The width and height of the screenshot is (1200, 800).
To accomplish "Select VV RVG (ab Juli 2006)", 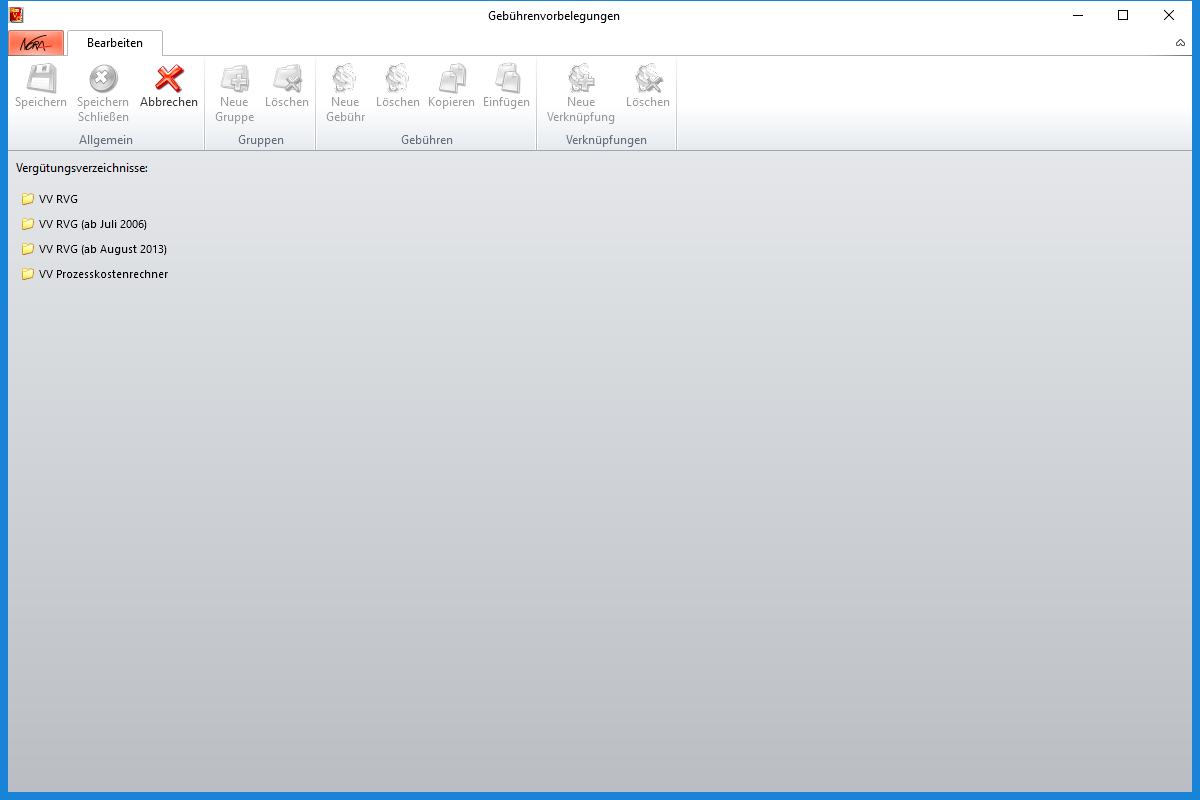I will [x=92, y=224].
